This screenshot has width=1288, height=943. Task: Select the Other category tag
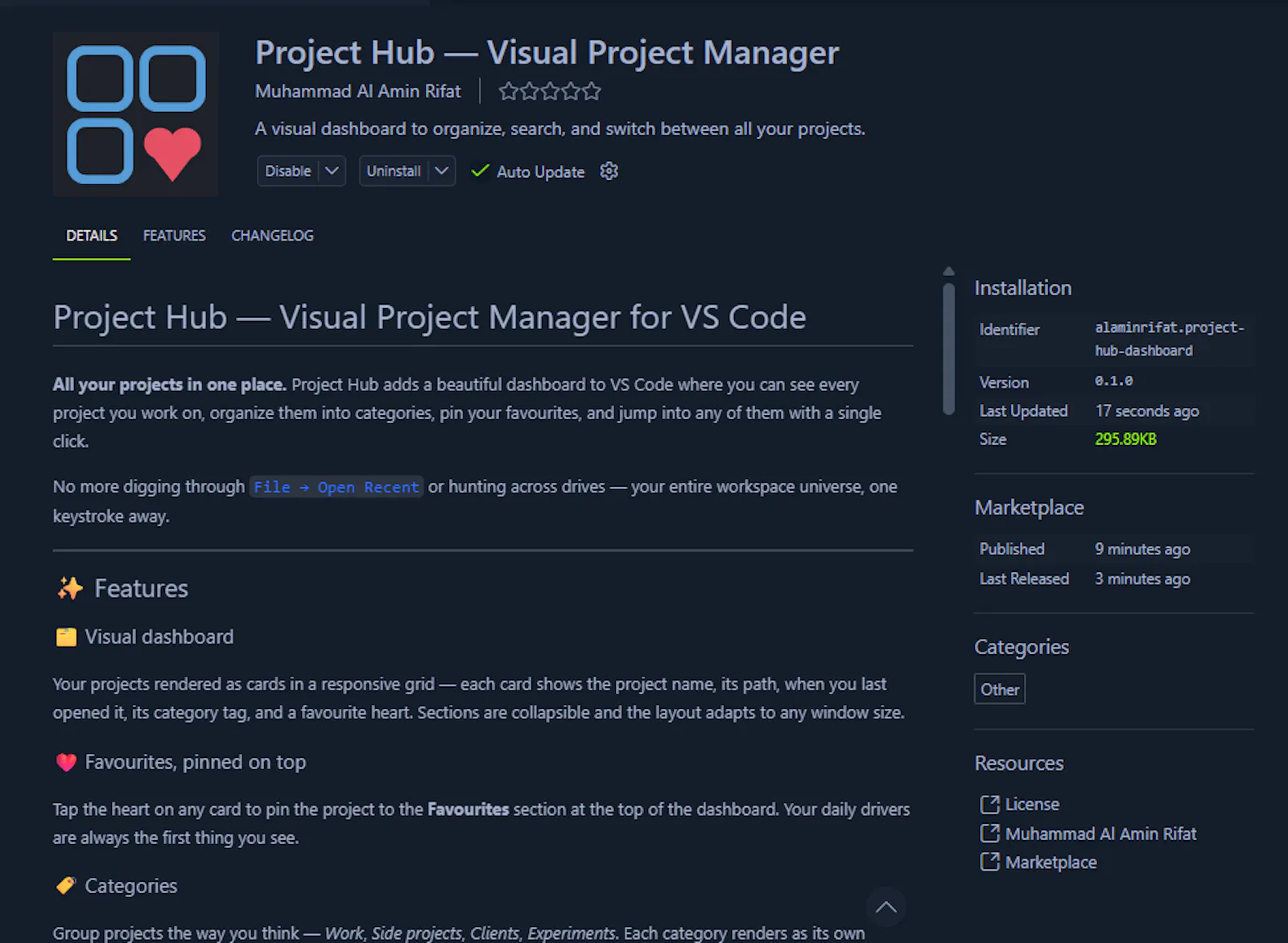pyautogui.click(x=1000, y=690)
